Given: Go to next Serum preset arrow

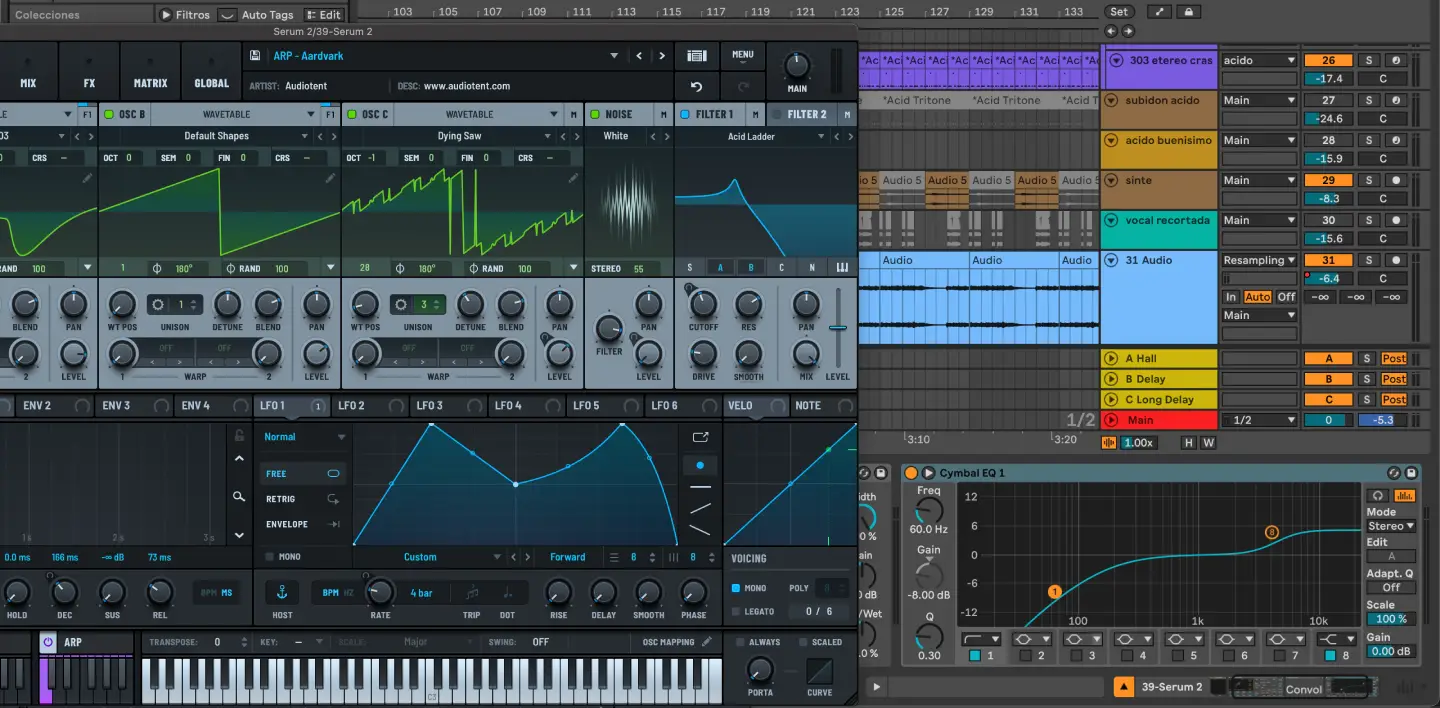Looking at the screenshot, I should pos(661,56).
